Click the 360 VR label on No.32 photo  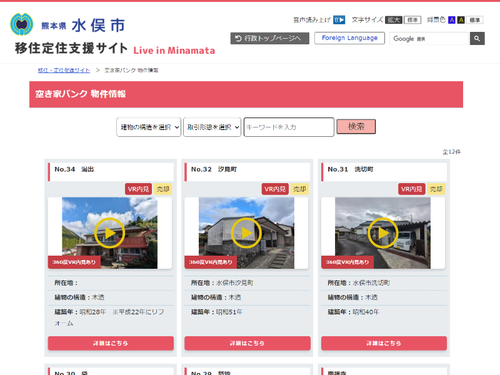(211, 262)
